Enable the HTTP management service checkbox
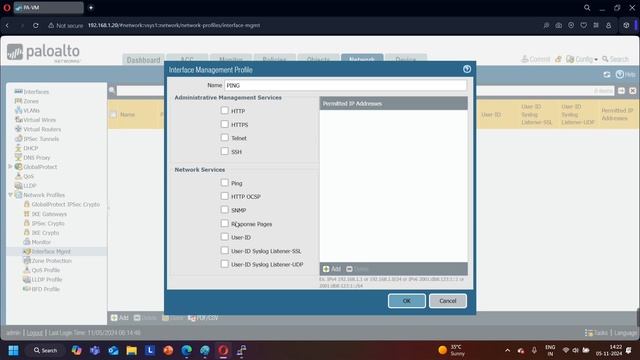Screen dimensions: 640x360 [x=224, y=110]
